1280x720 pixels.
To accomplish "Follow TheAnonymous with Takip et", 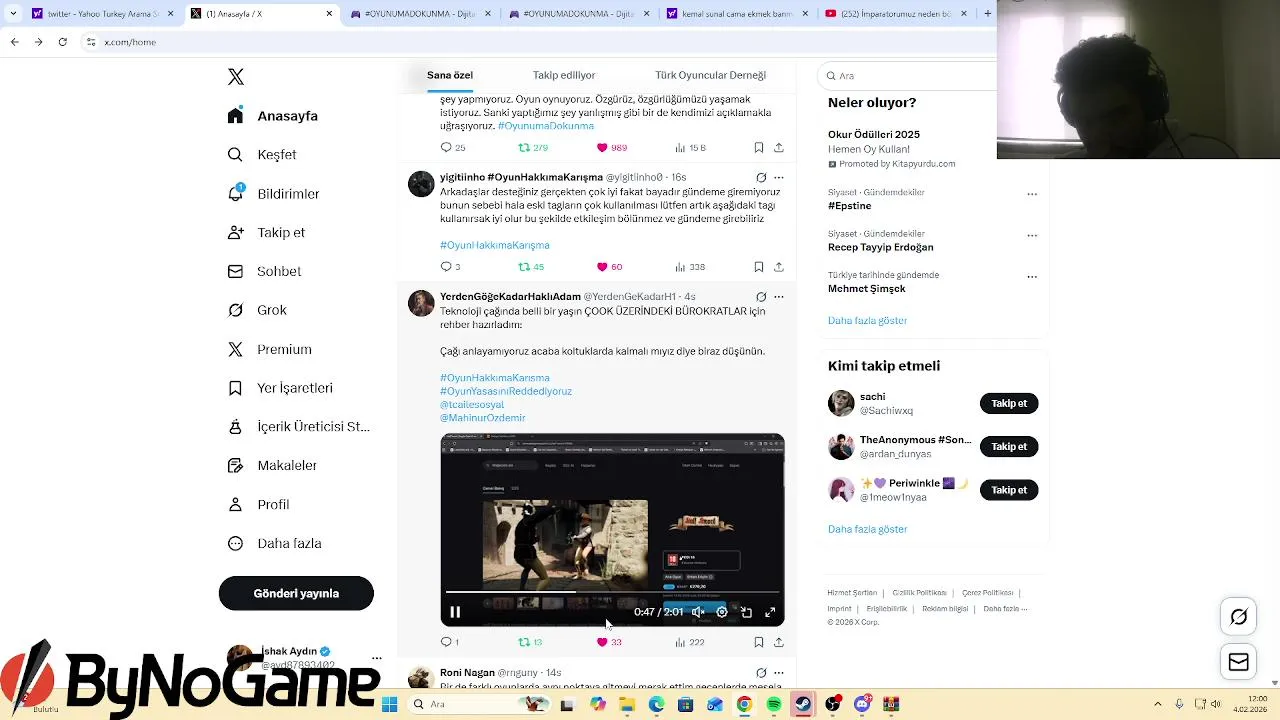I will [1009, 447].
